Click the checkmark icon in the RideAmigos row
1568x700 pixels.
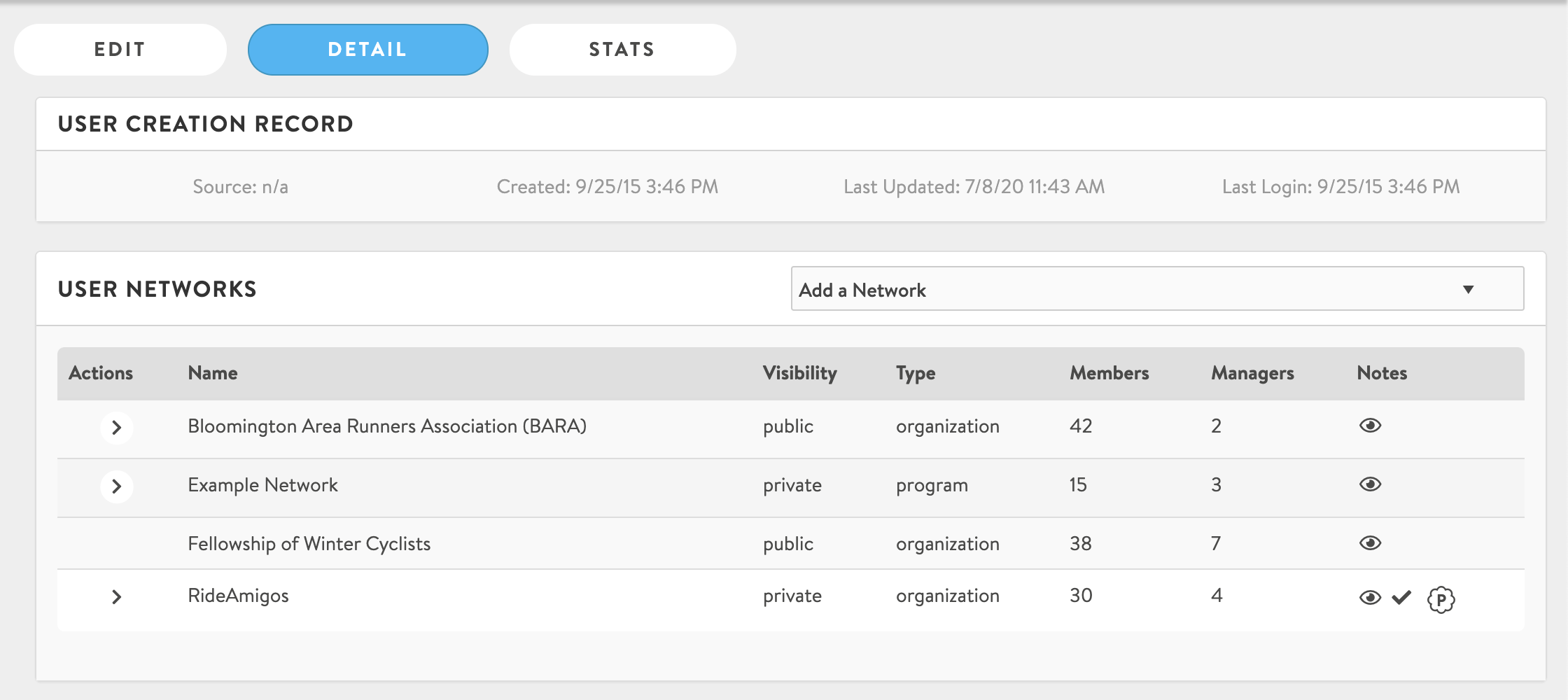coord(1401,598)
